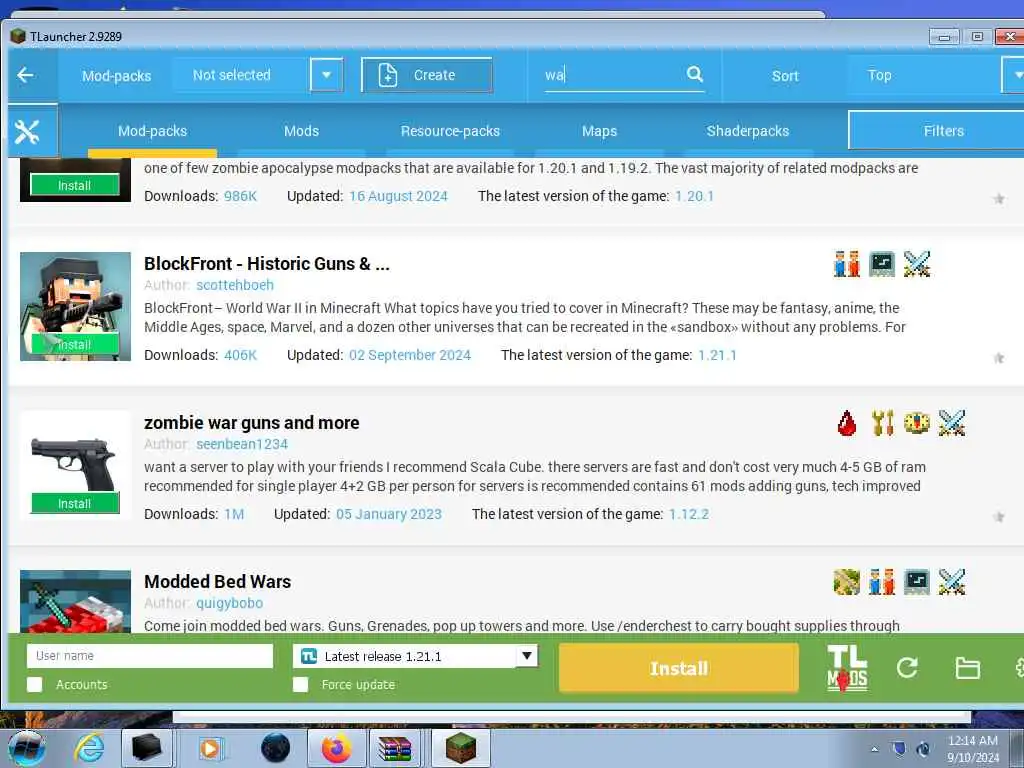Image resolution: width=1024 pixels, height=768 pixels.
Task: Click two-players icon on Modded Bed Wars
Action: coord(882,582)
